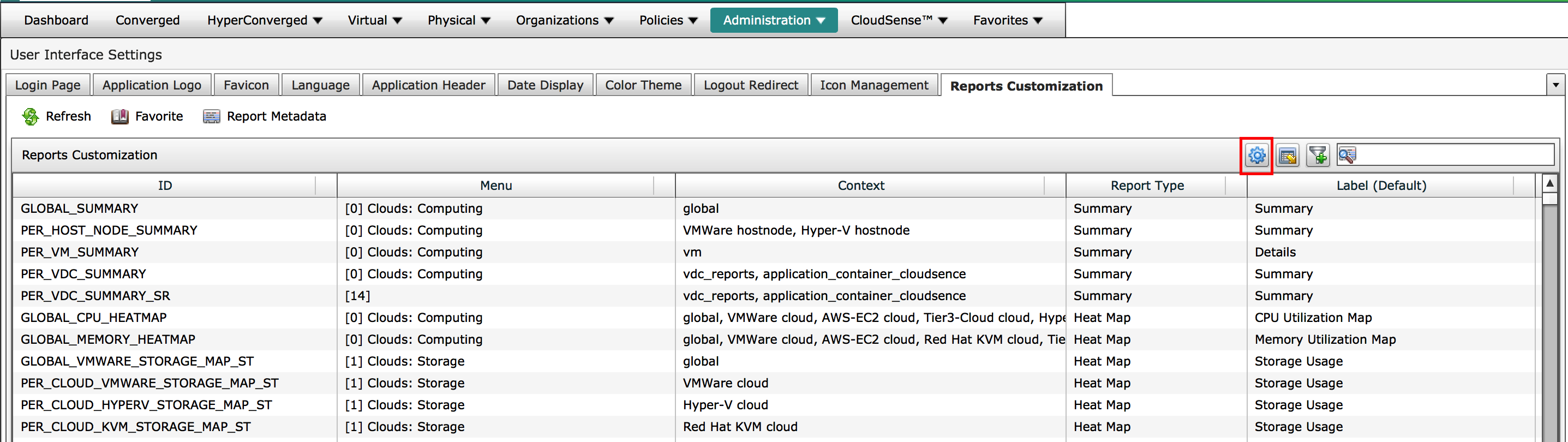Open the Language tab
The height and width of the screenshot is (442, 1568).
pos(320,85)
